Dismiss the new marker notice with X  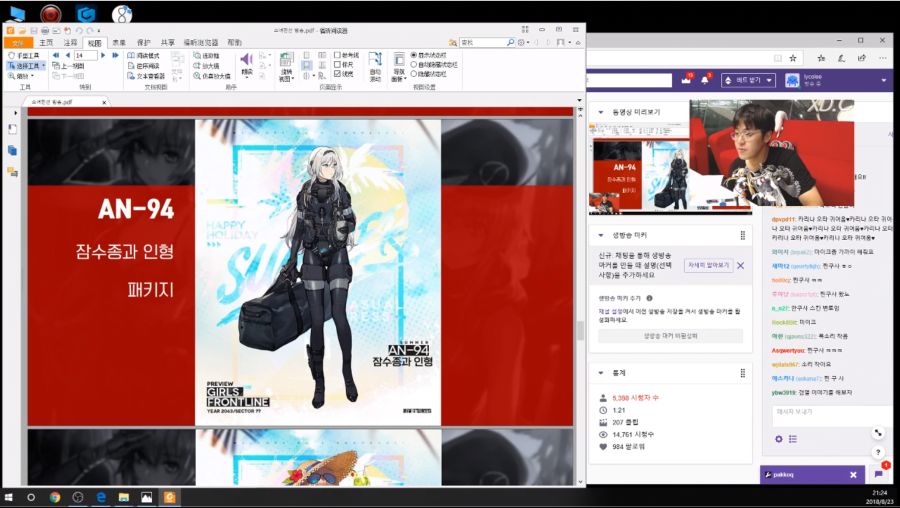click(740, 265)
